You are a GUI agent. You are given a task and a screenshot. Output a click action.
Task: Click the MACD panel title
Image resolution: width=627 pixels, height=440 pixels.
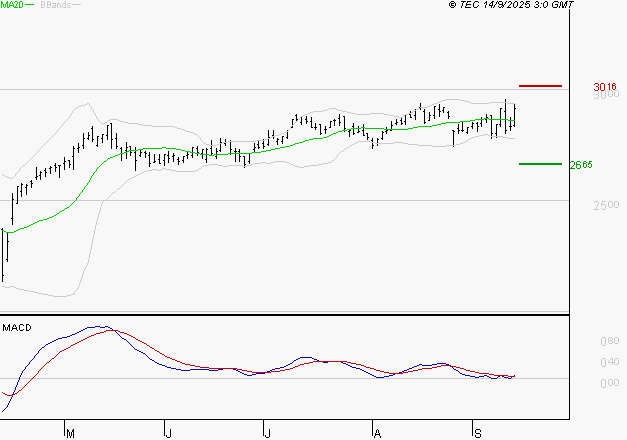(x=17, y=328)
